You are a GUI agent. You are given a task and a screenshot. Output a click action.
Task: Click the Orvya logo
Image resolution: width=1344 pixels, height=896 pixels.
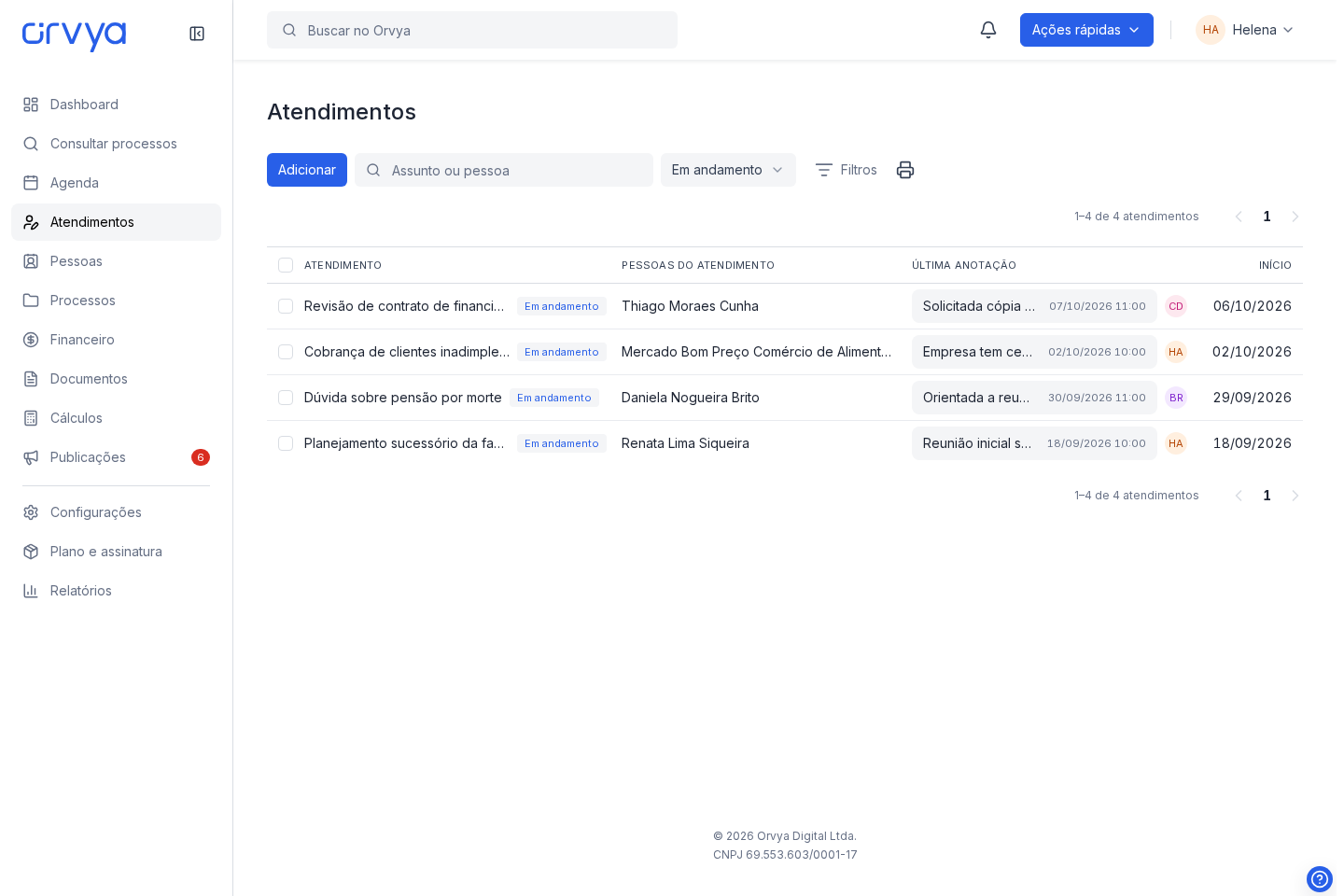[74, 35]
